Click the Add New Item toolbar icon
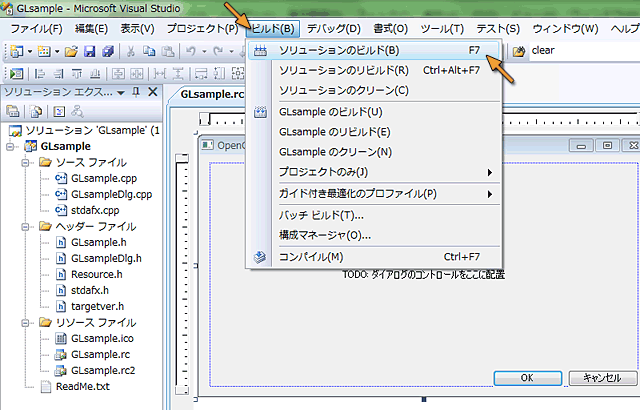Image resolution: width=640 pixels, height=410 pixels. 44,51
